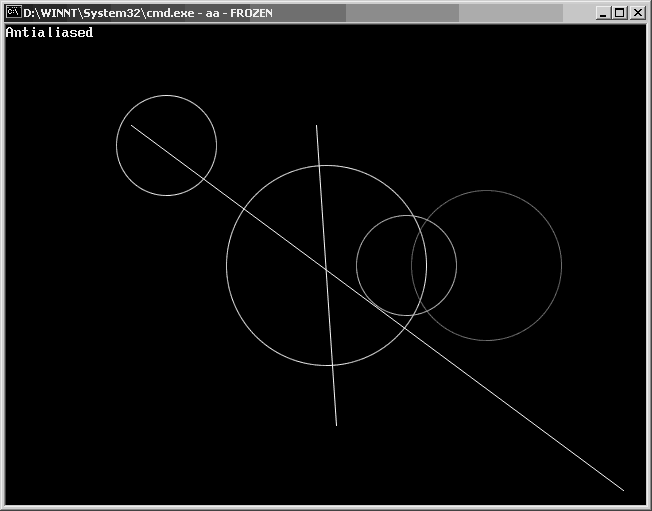Screen dimensions: 652x511
Task: Click the lens-shaped overlap of medium and dim circles
Action: [x=434, y=266]
